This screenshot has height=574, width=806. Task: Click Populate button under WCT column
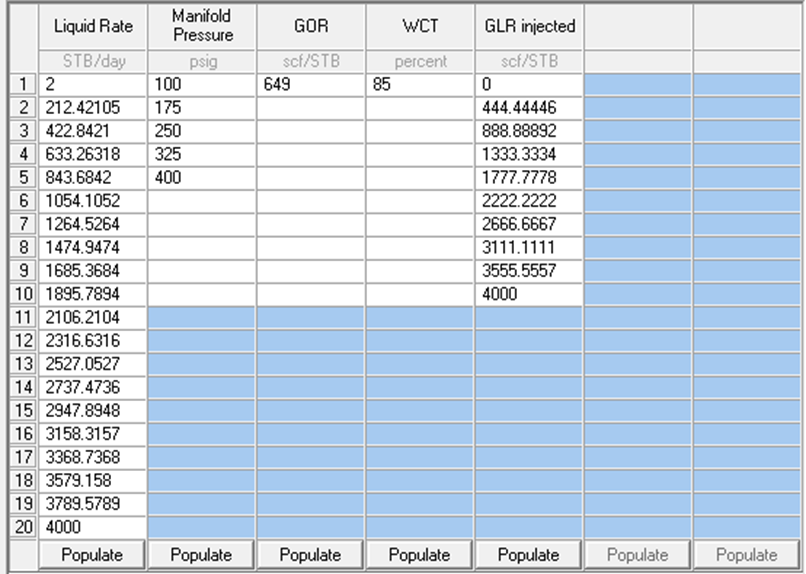tap(419, 554)
